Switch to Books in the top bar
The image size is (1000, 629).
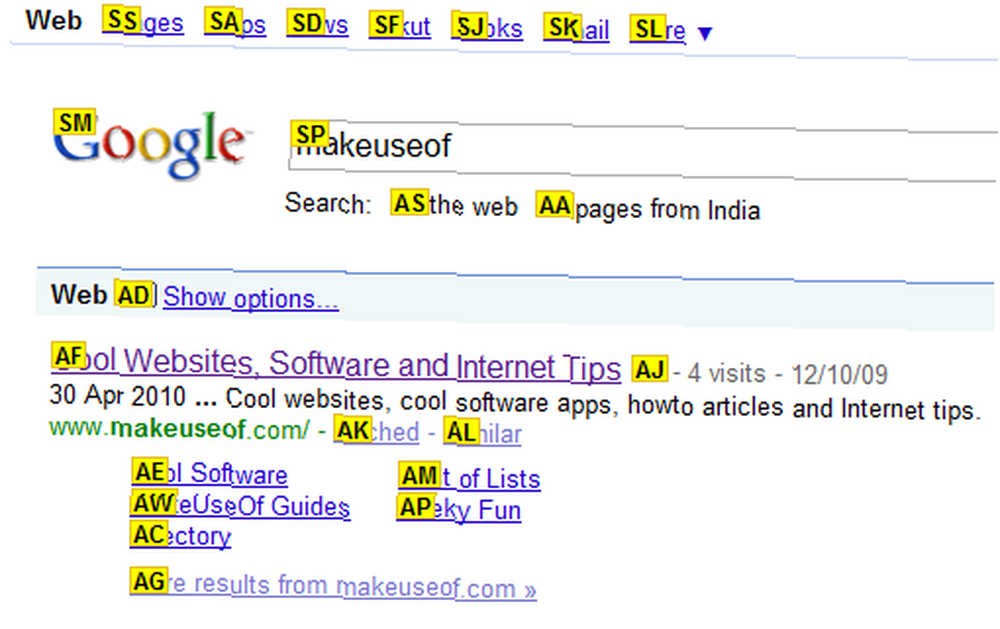point(487,27)
